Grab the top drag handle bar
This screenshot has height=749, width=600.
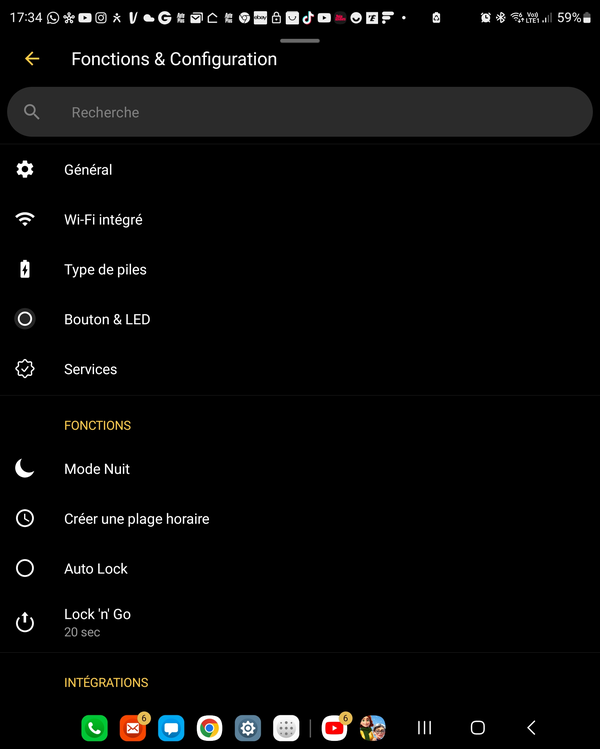[x=300, y=41]
